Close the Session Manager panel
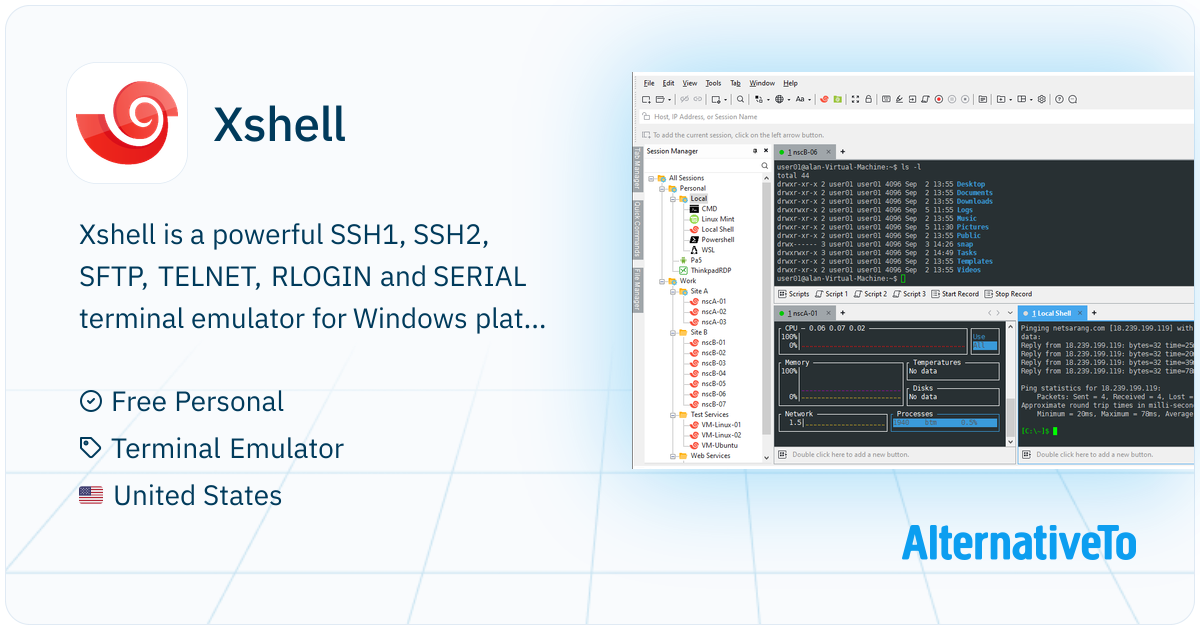Viewport: 1200px width, 630px height. pyautogui.click(x=766, y=151)
